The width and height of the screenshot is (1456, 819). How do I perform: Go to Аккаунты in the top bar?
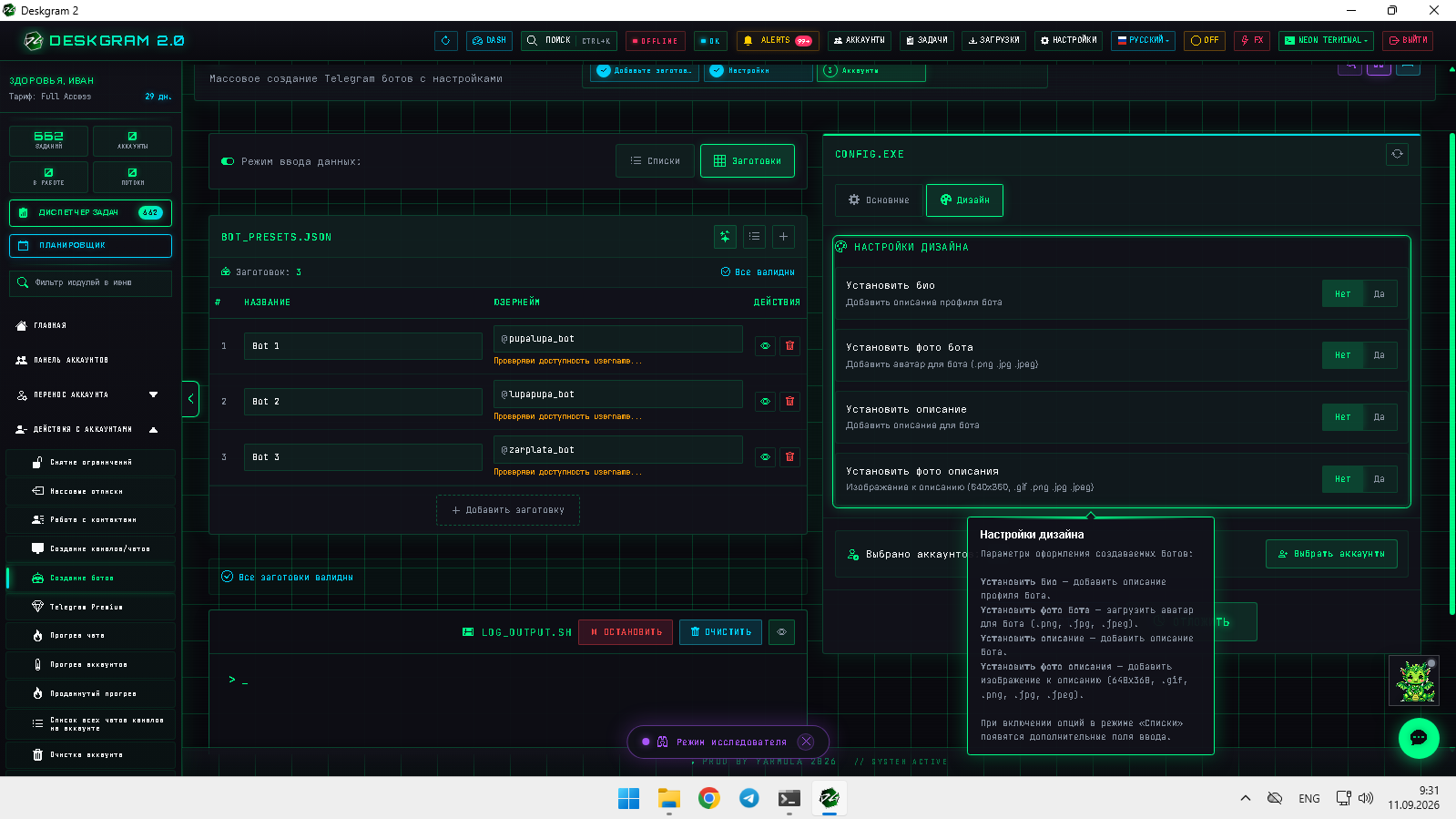860,41
